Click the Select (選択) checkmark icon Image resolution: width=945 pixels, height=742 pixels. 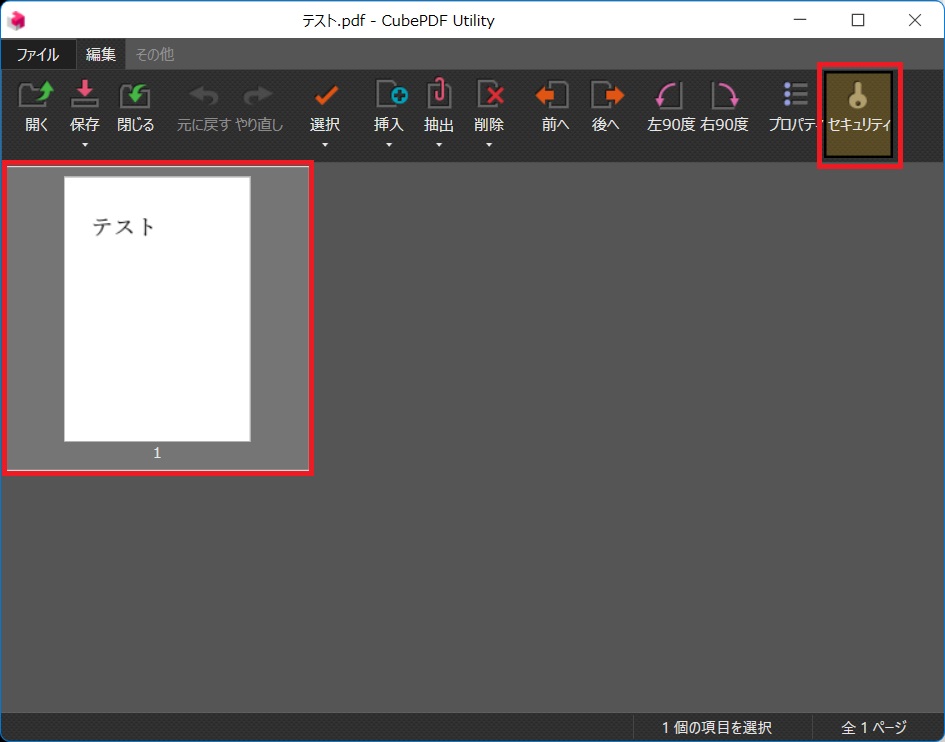click(326, 95)
